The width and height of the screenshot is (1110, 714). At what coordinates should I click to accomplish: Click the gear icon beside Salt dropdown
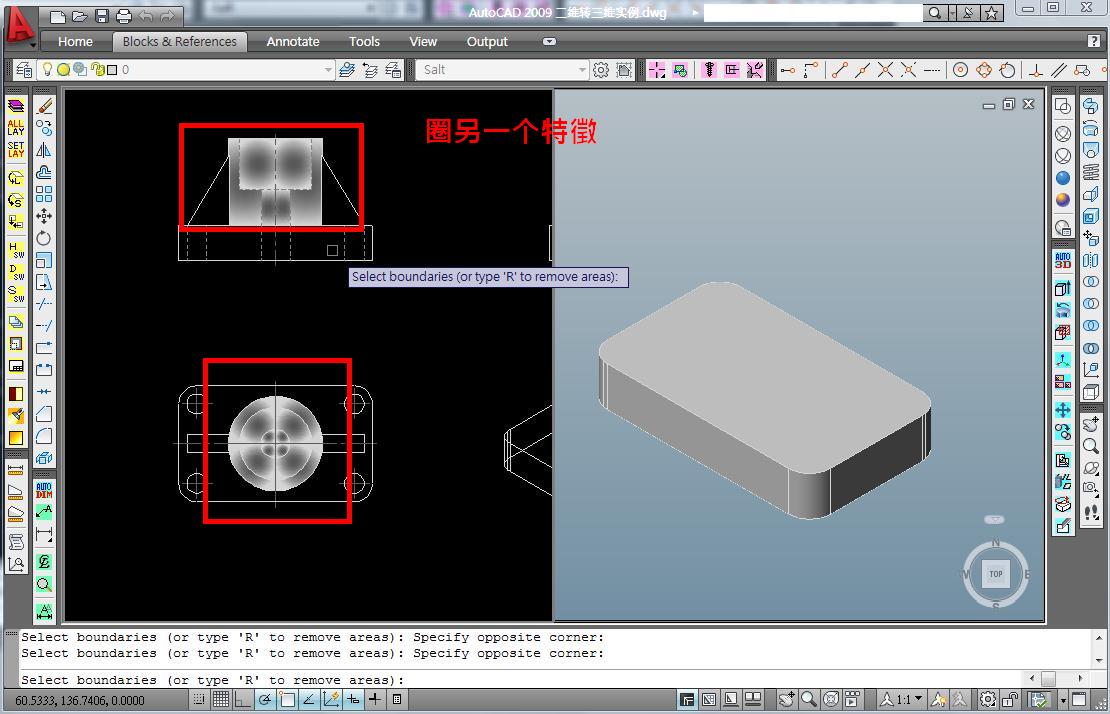coord(600,69)
